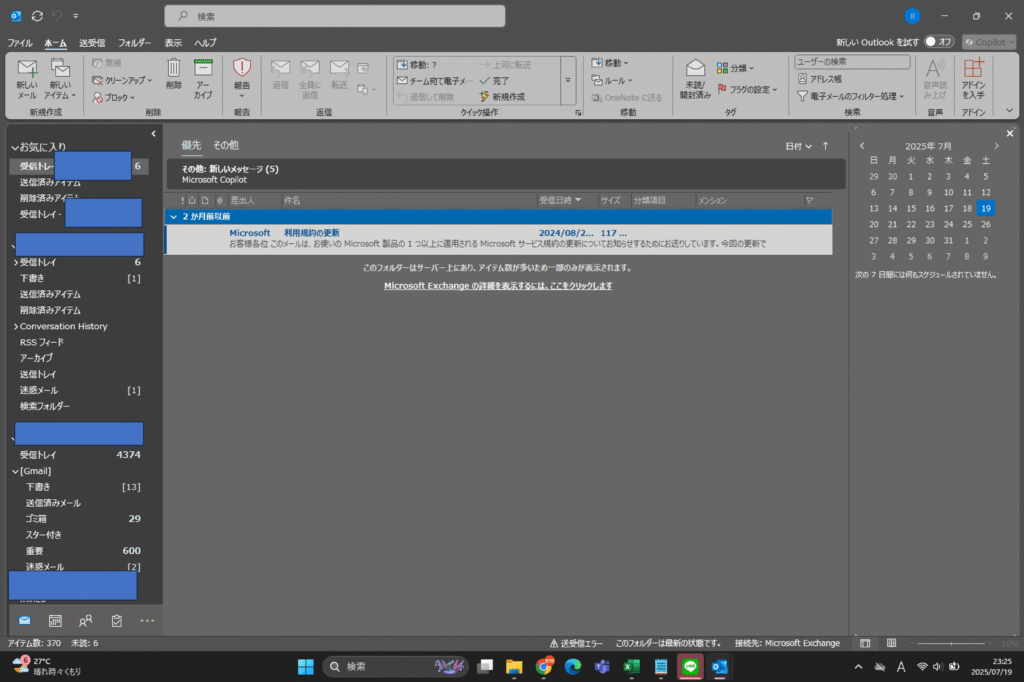Open the 新しいアイテム dropdown
The width and height of the screenshot is (1024, 682).
coord(60,79)
